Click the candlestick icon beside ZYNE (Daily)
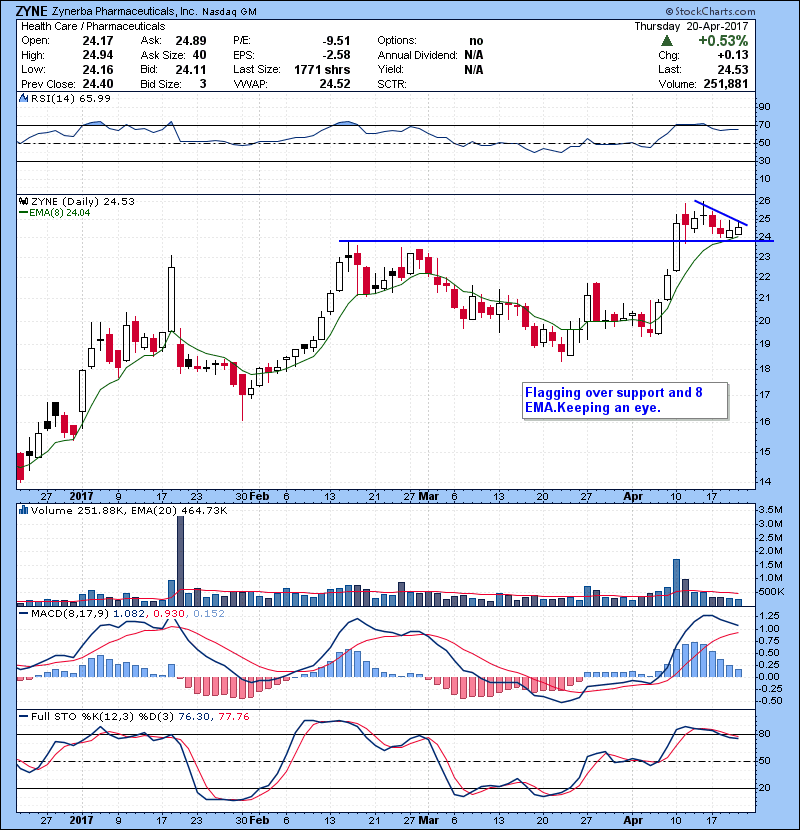Viewport: 800px width, 830px height. pos(23,201)
